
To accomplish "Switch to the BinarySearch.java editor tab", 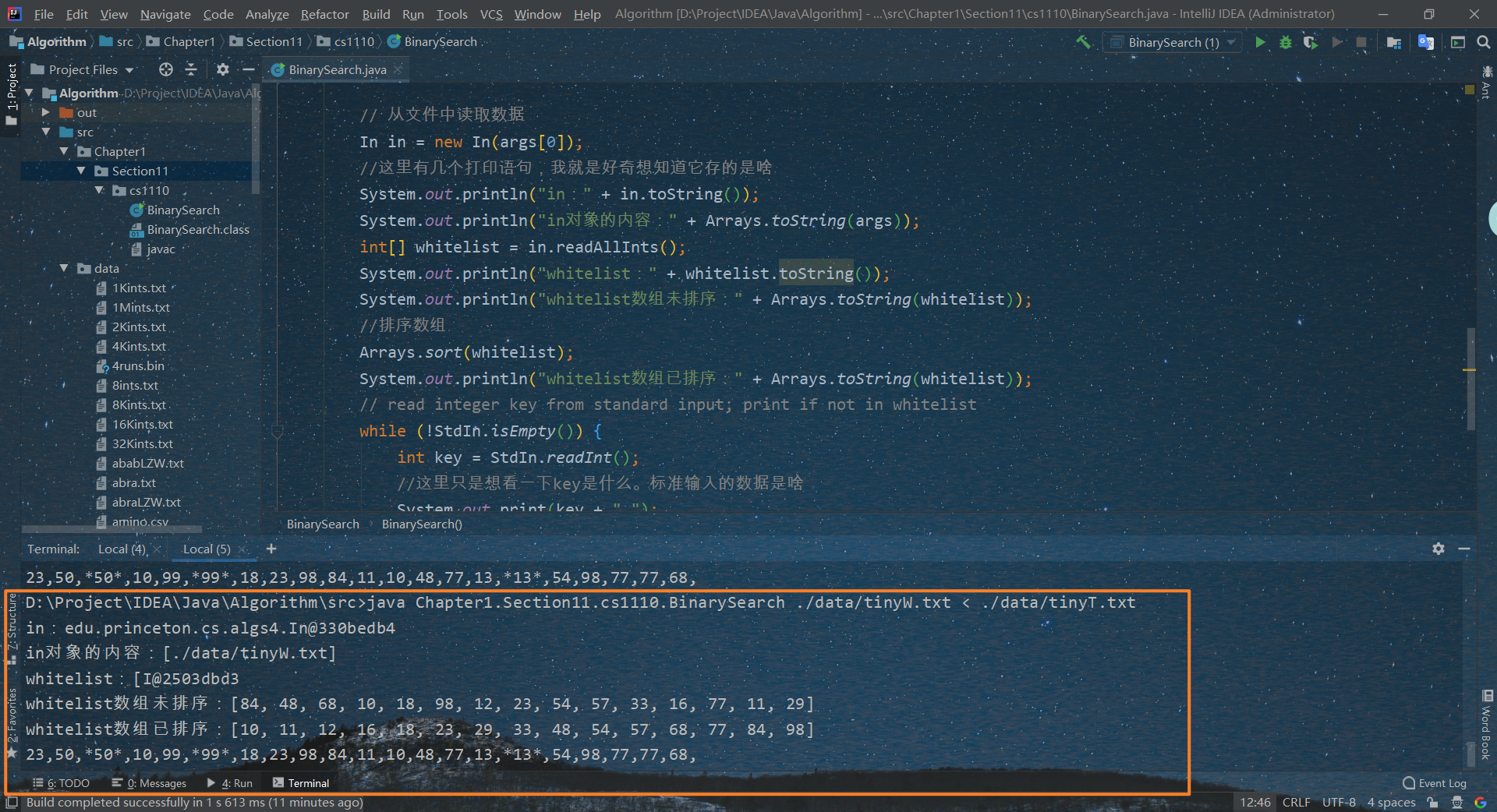I will pos(337,69).
